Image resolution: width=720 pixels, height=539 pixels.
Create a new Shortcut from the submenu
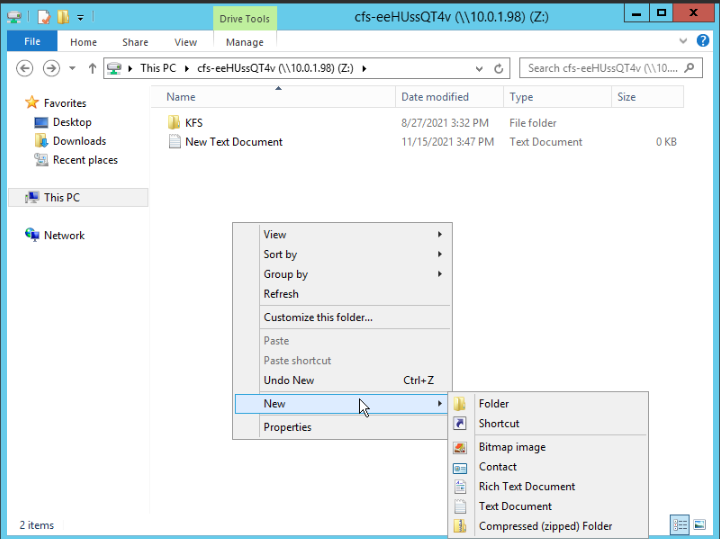tap(548, 423)
